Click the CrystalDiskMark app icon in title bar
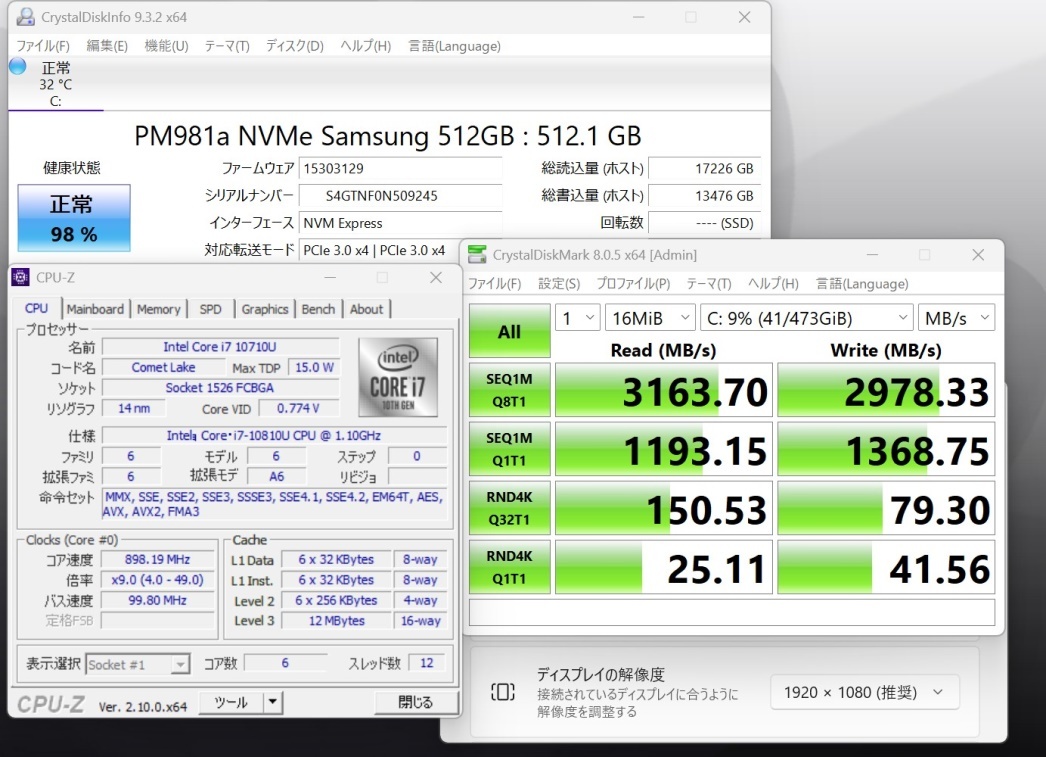The image size is (1046, 757). click(x=477, y=254)
